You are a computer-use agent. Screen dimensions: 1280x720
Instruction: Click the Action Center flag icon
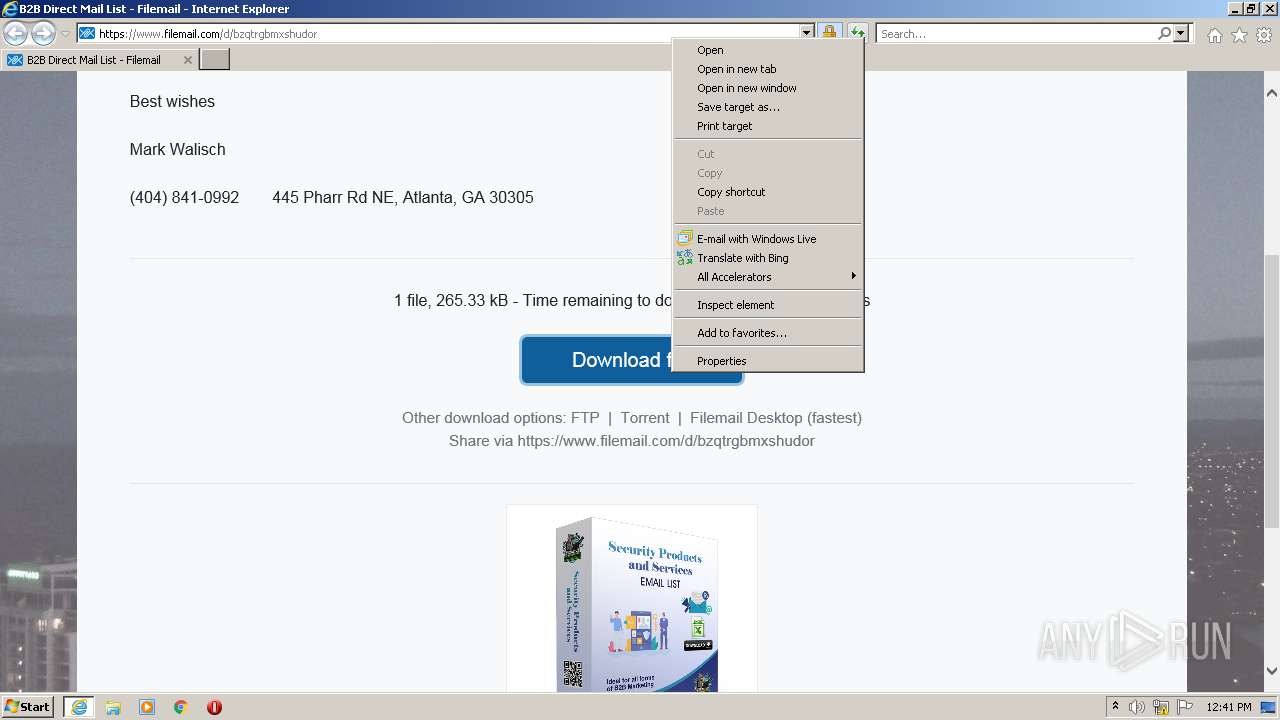(1185, 707)
